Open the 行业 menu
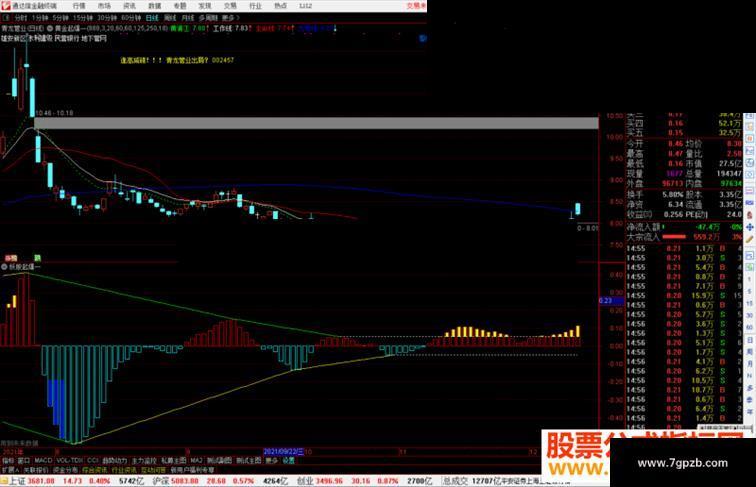Screen dimensions: 756x487 click(255, 6)
